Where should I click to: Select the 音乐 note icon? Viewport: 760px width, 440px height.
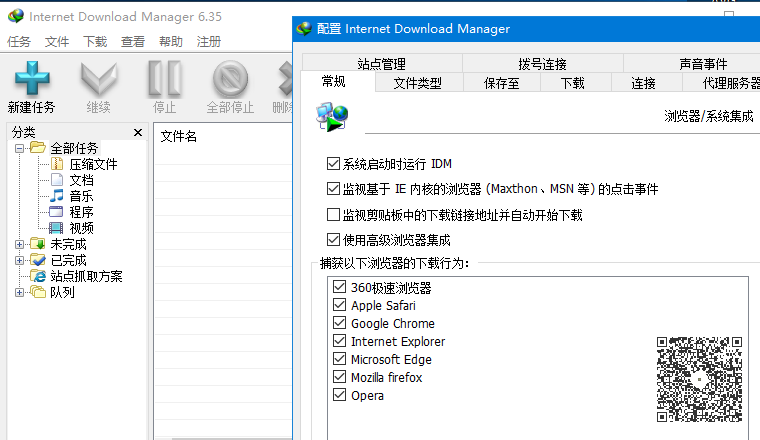point(57,196)
